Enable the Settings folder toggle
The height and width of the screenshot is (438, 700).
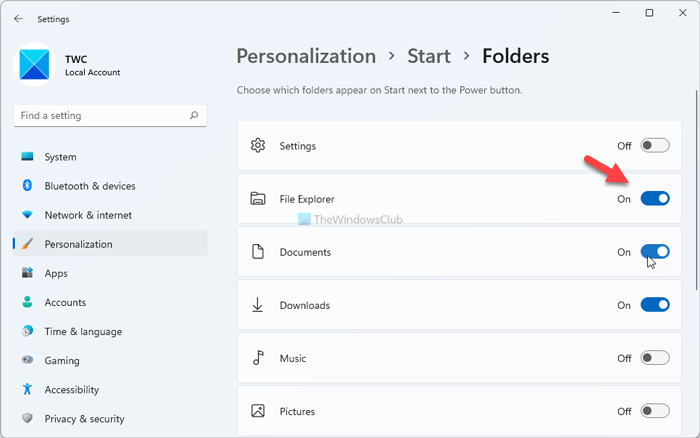coord(655,146)
